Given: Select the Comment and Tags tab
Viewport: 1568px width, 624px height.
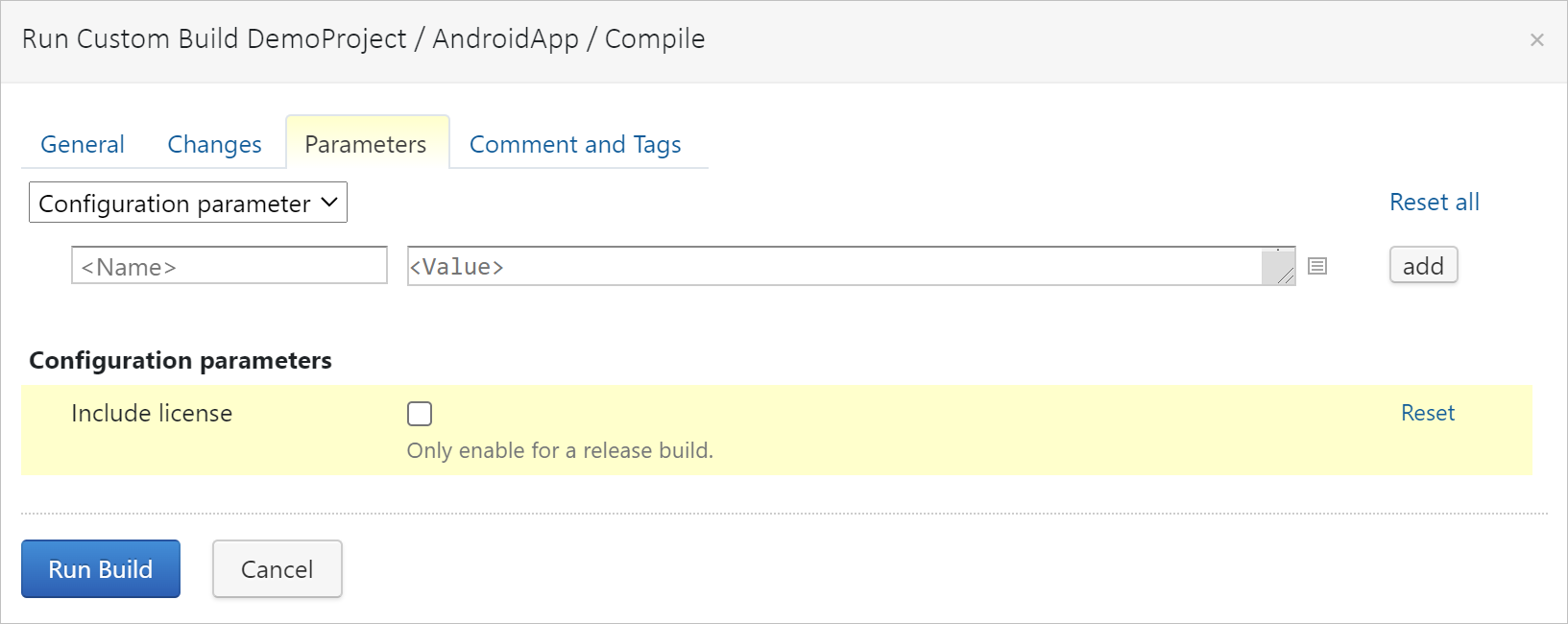Looking at the screenshot, I should [574, 143].
